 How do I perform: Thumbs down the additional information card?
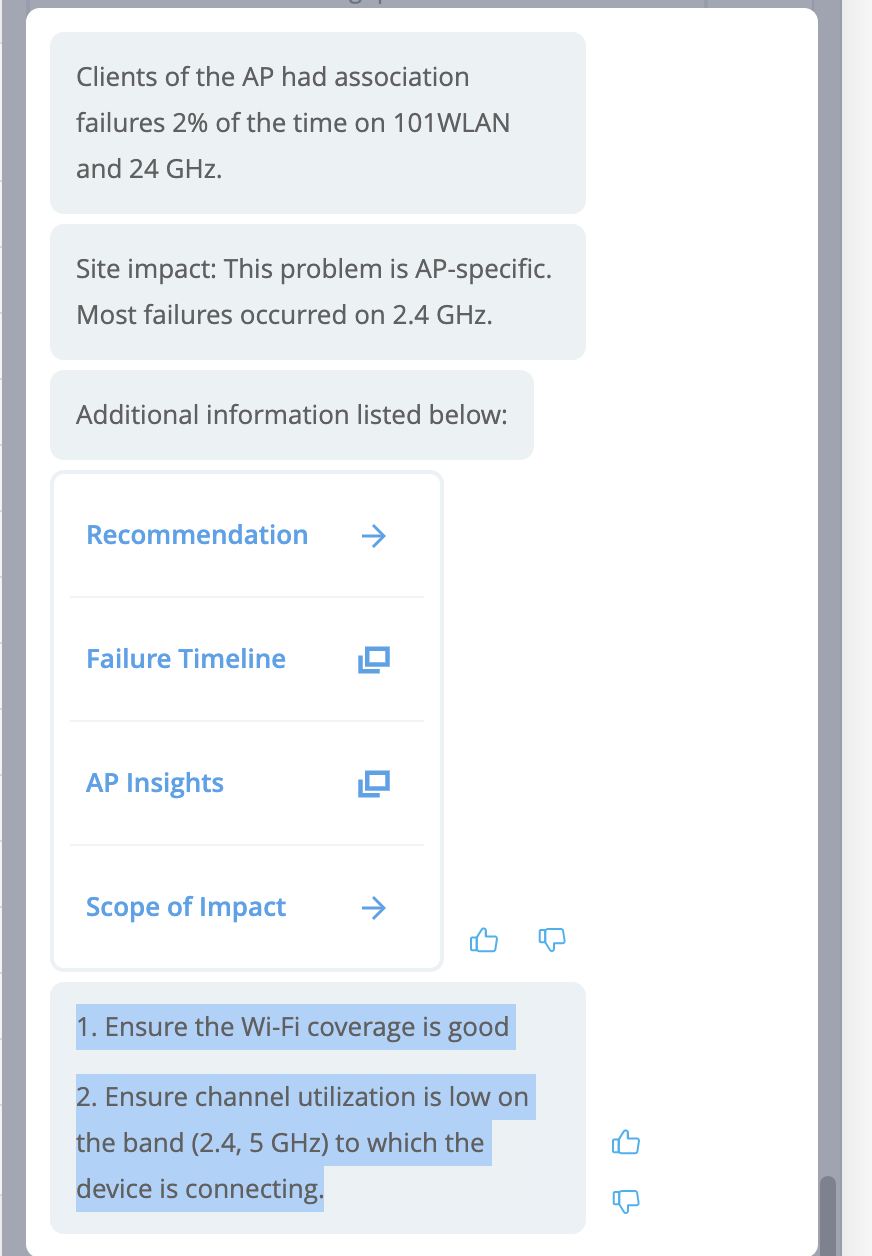coord(552,939)
